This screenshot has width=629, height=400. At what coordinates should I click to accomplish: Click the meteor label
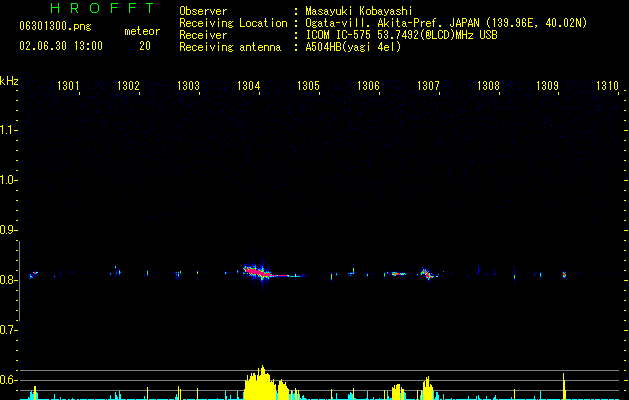[x=142, y=31]
